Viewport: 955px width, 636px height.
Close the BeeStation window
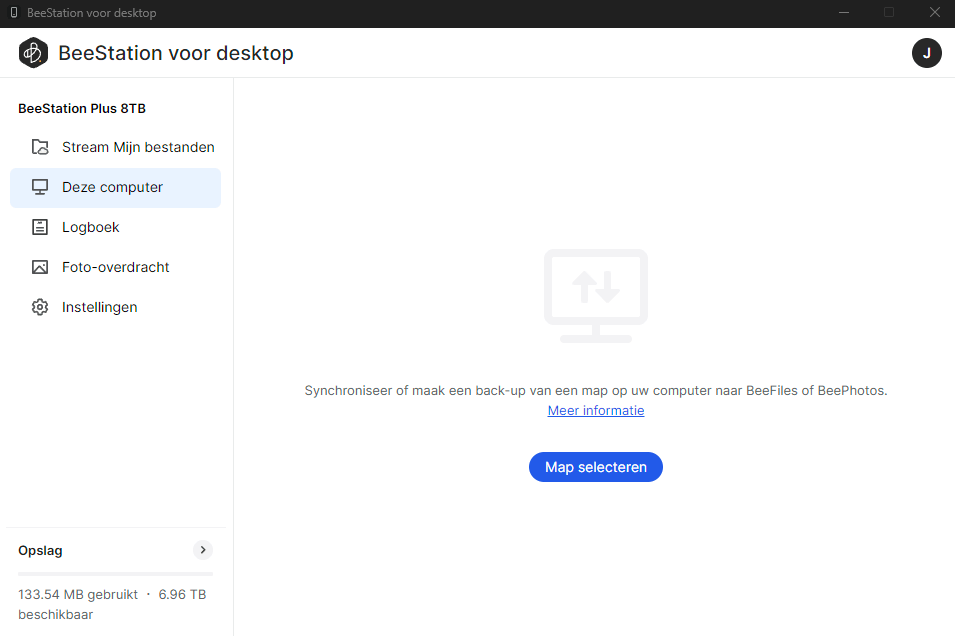[935, 13]
